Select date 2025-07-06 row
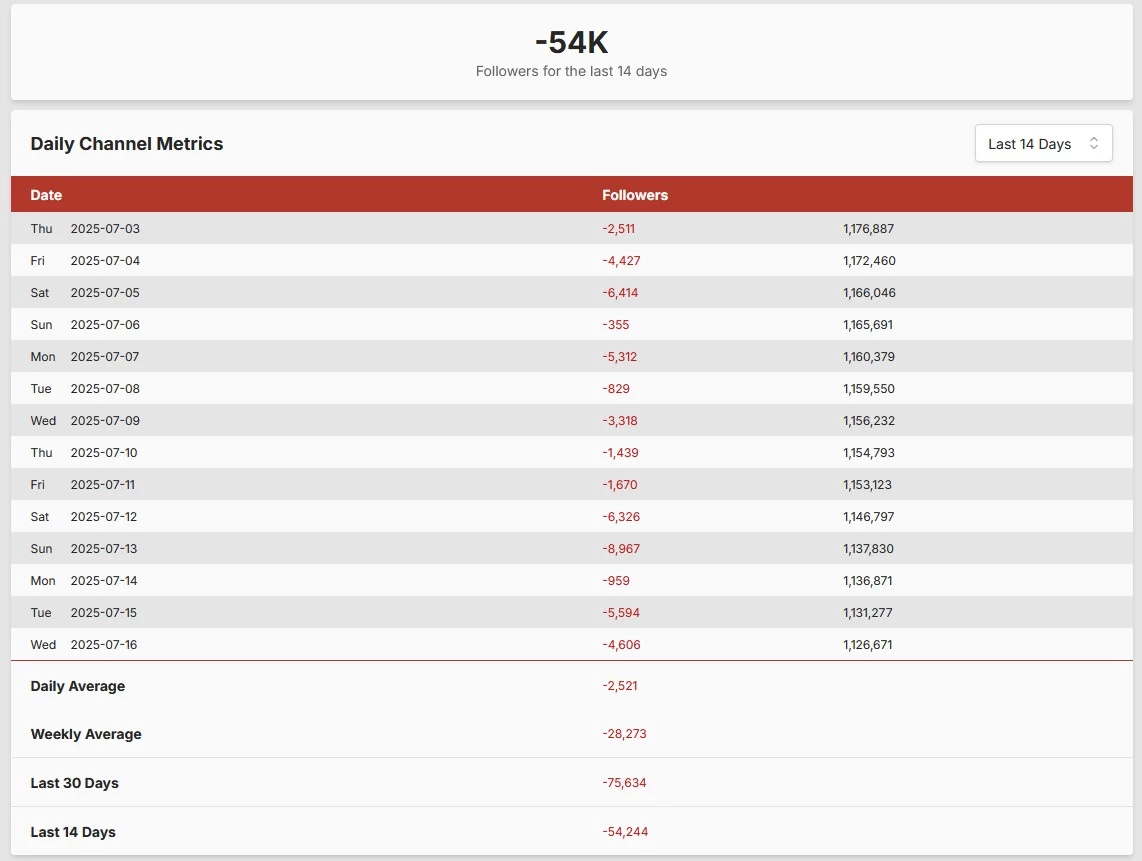The width and height of the screenshot is (1142, 861). (x=572, y=325)
